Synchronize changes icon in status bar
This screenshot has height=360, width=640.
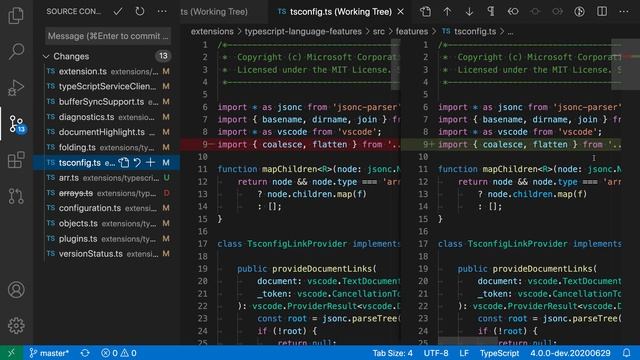85,353
